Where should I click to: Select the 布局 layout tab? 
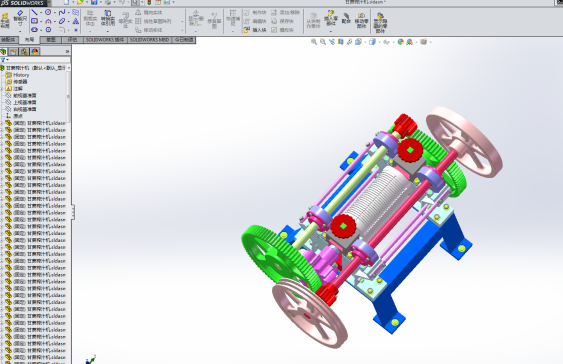[29, 40]
